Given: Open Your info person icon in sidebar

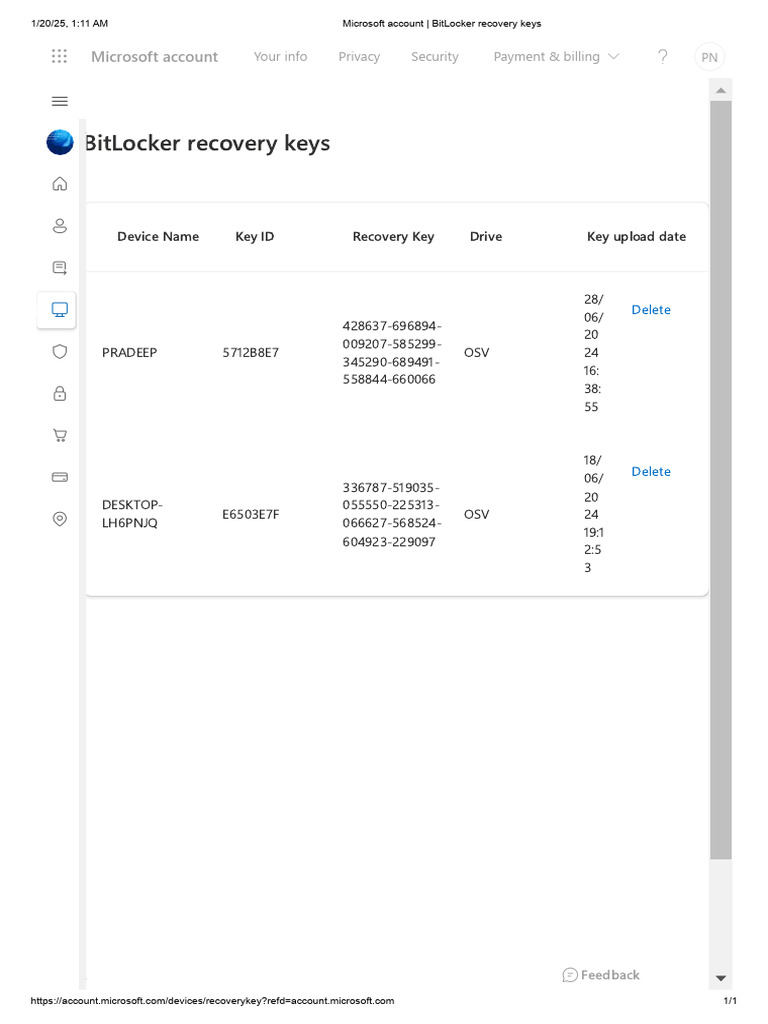Looking at the screenshot, I should pyautogui.click(x=59, y=226).
